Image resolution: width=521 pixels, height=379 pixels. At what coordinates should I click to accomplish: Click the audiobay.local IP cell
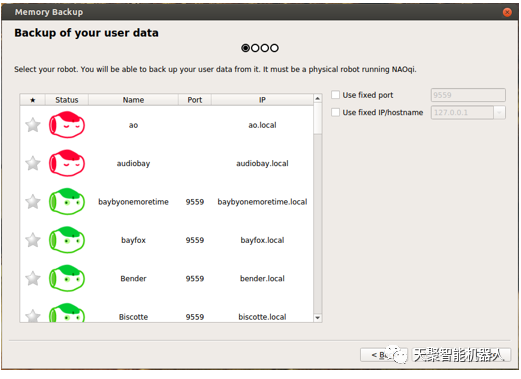[x=262, y=164]
